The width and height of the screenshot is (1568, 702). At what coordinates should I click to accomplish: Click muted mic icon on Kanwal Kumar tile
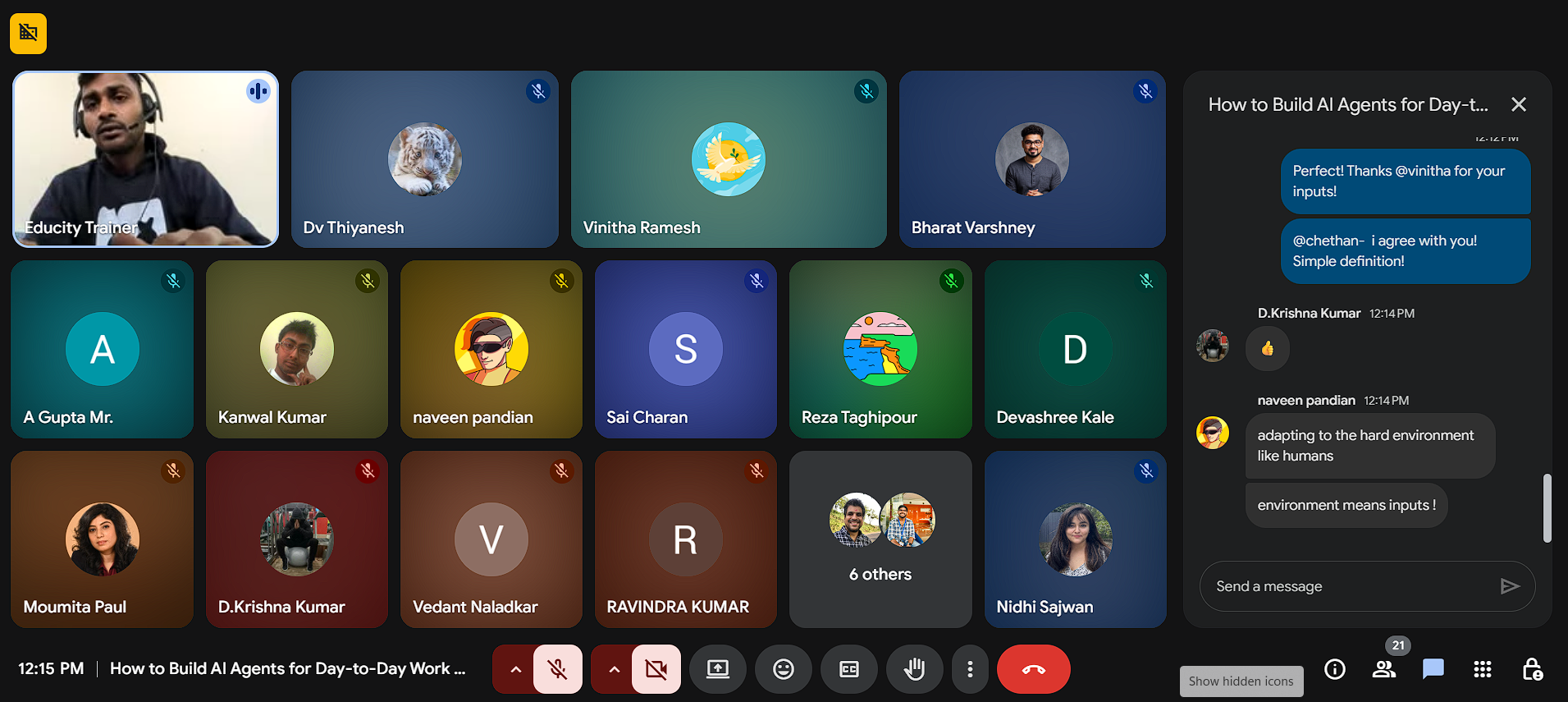coord(368,281)
